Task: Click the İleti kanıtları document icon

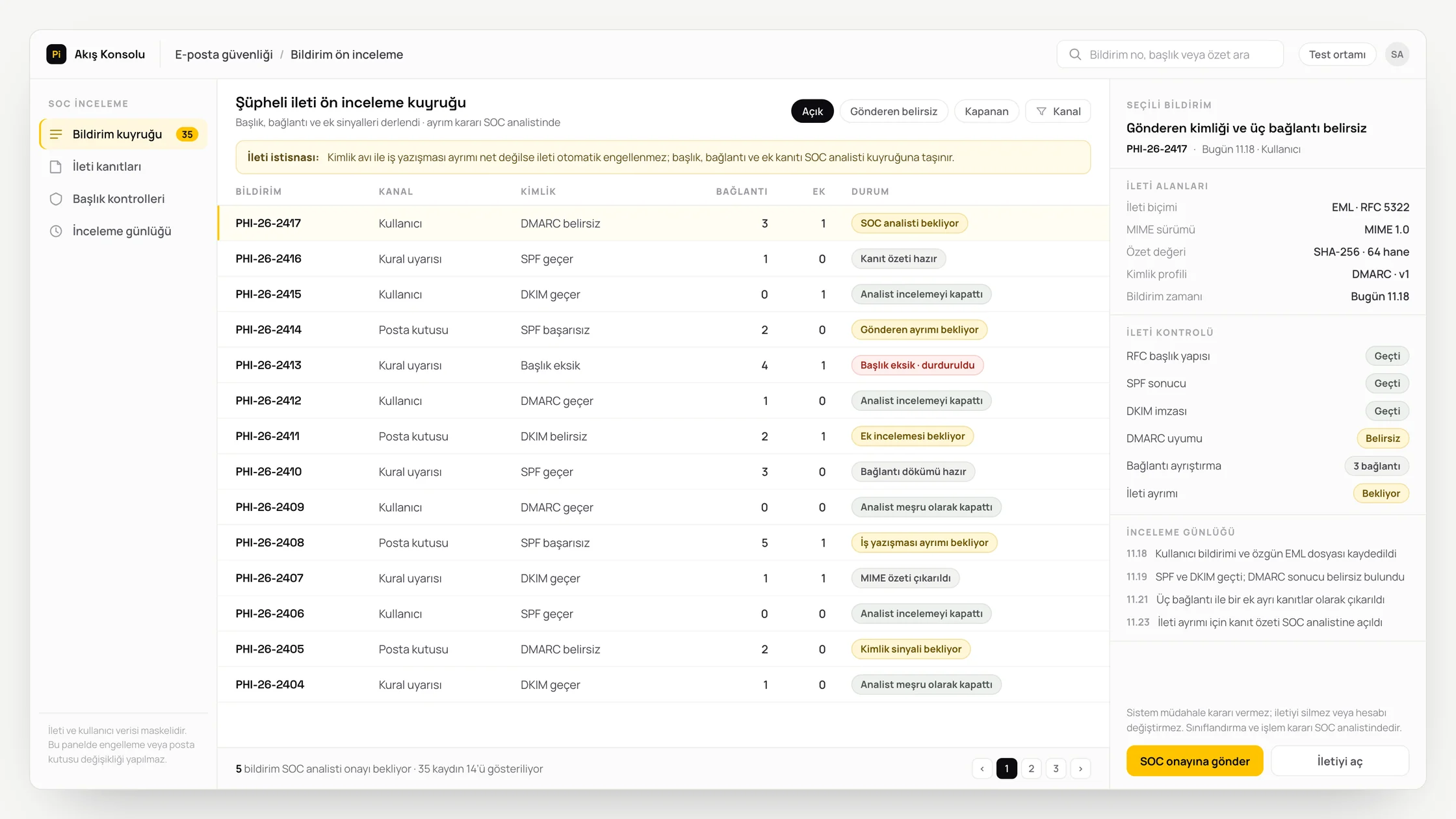Action: click(x=56, y=167)
